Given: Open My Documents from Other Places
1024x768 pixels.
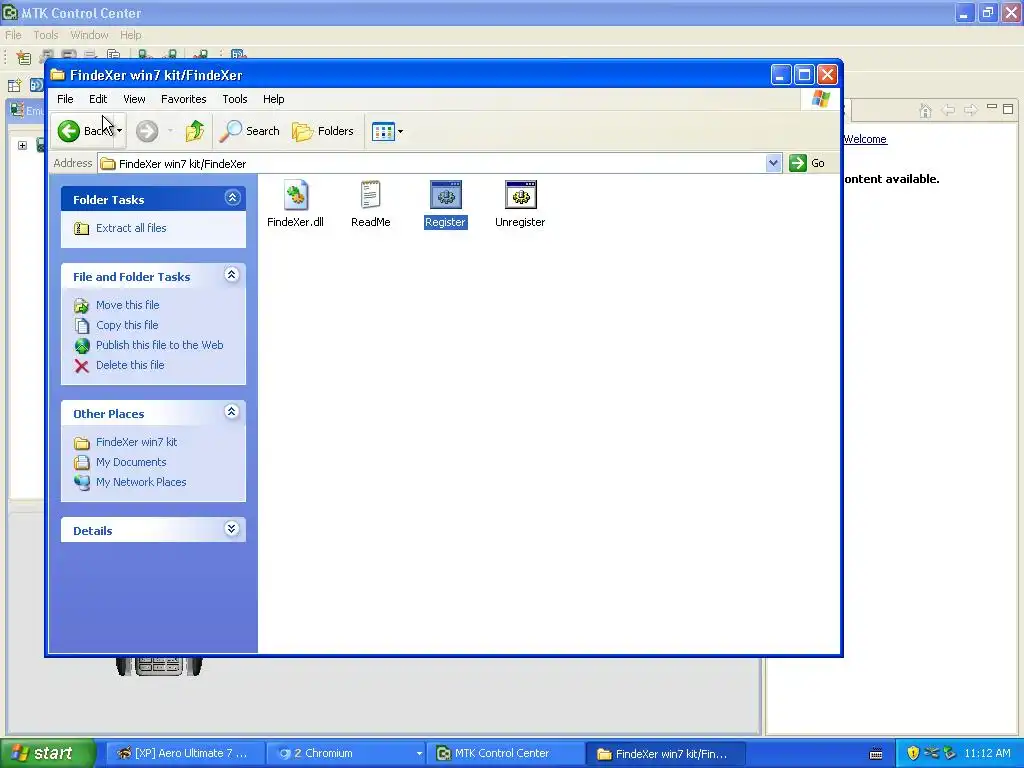Looking at the screenshot, I should tap(131, 462).
